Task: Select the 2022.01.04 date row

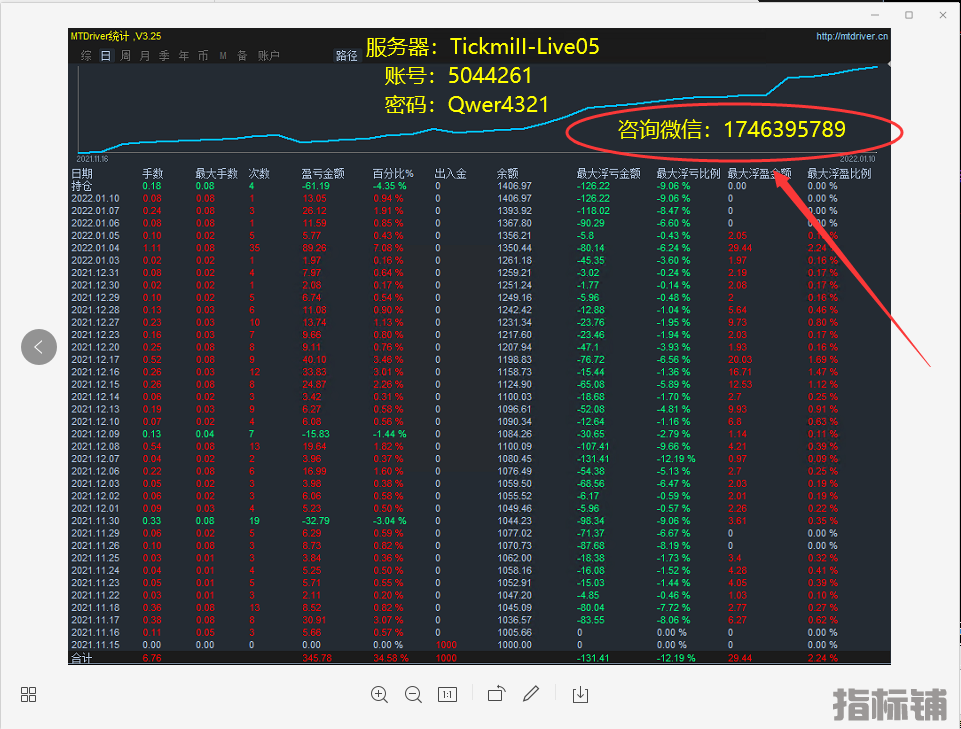Action: 94,247
